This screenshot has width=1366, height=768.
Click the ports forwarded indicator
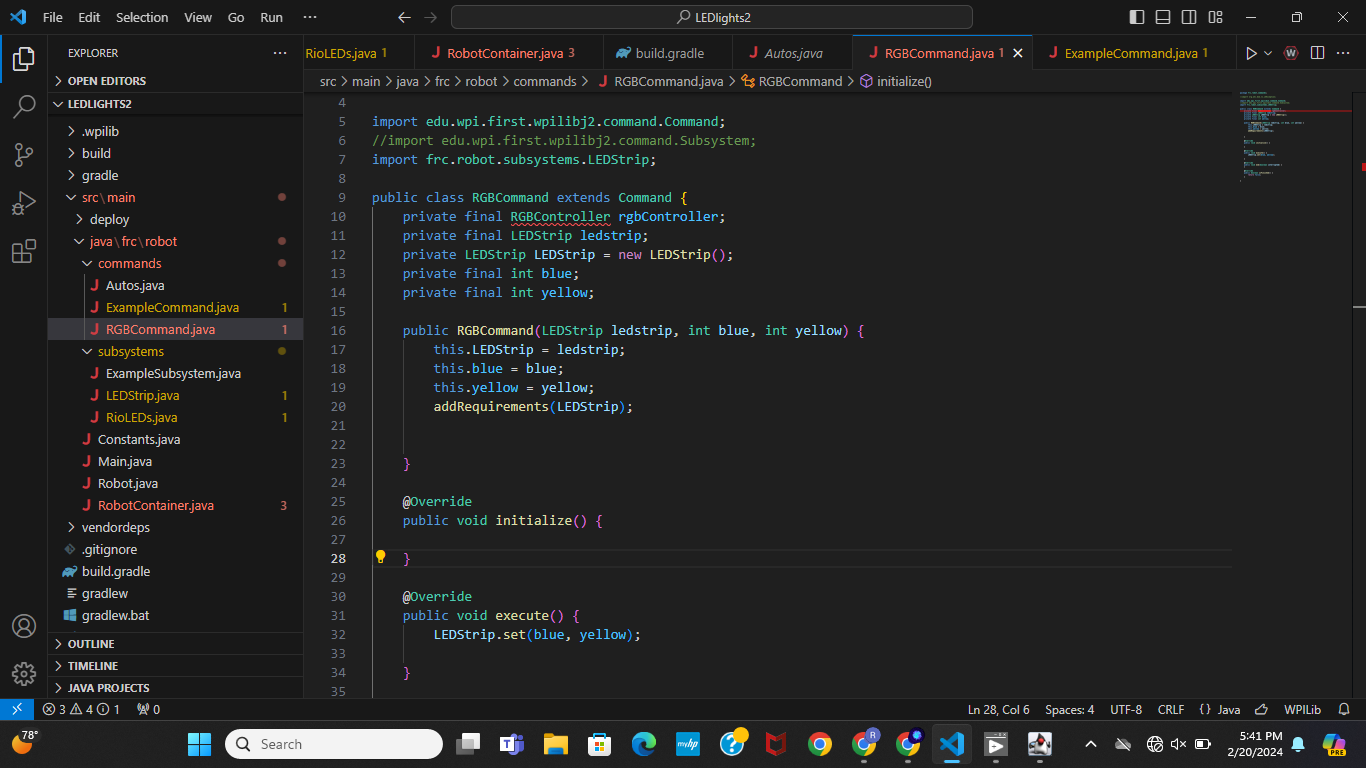[148, 709]
